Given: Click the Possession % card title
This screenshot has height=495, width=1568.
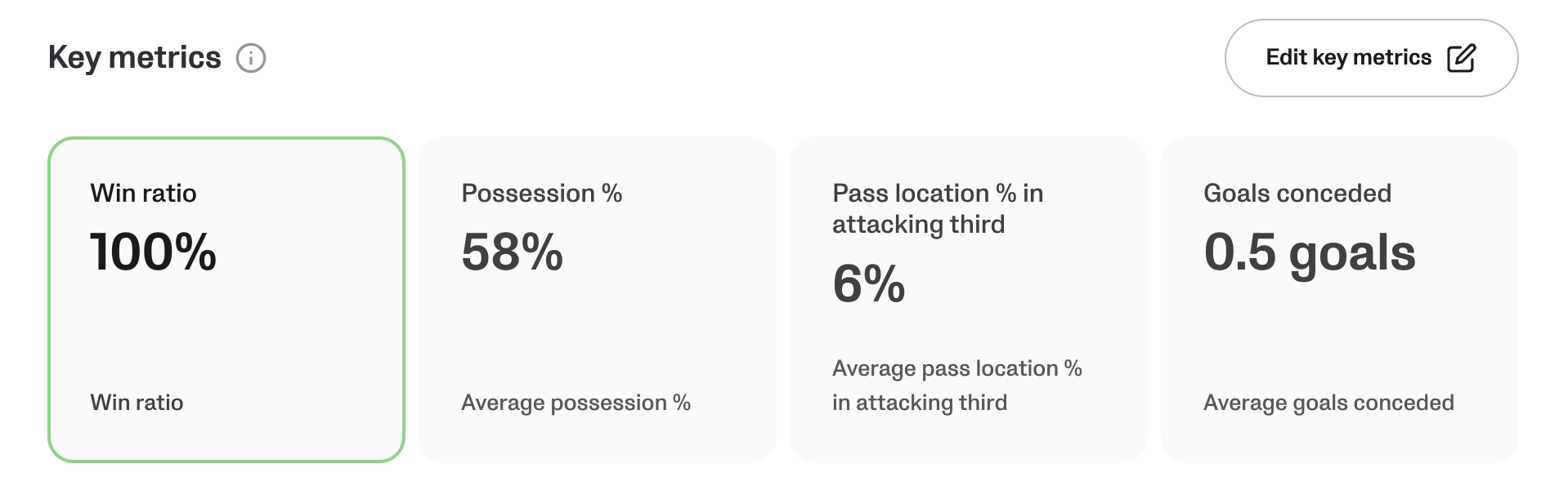Looking at the screenshot, I should 541,194.
